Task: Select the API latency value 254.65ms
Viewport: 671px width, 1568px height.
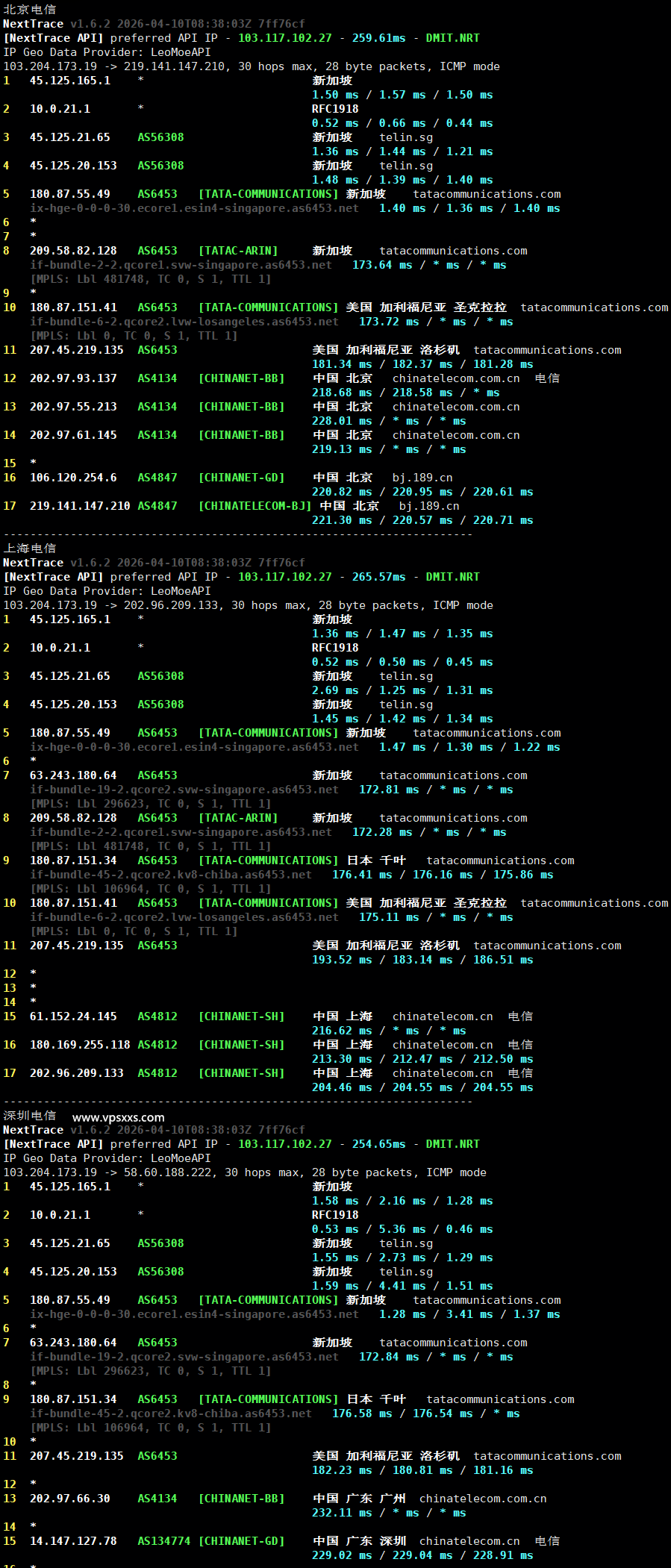Action: (379, 1144)
